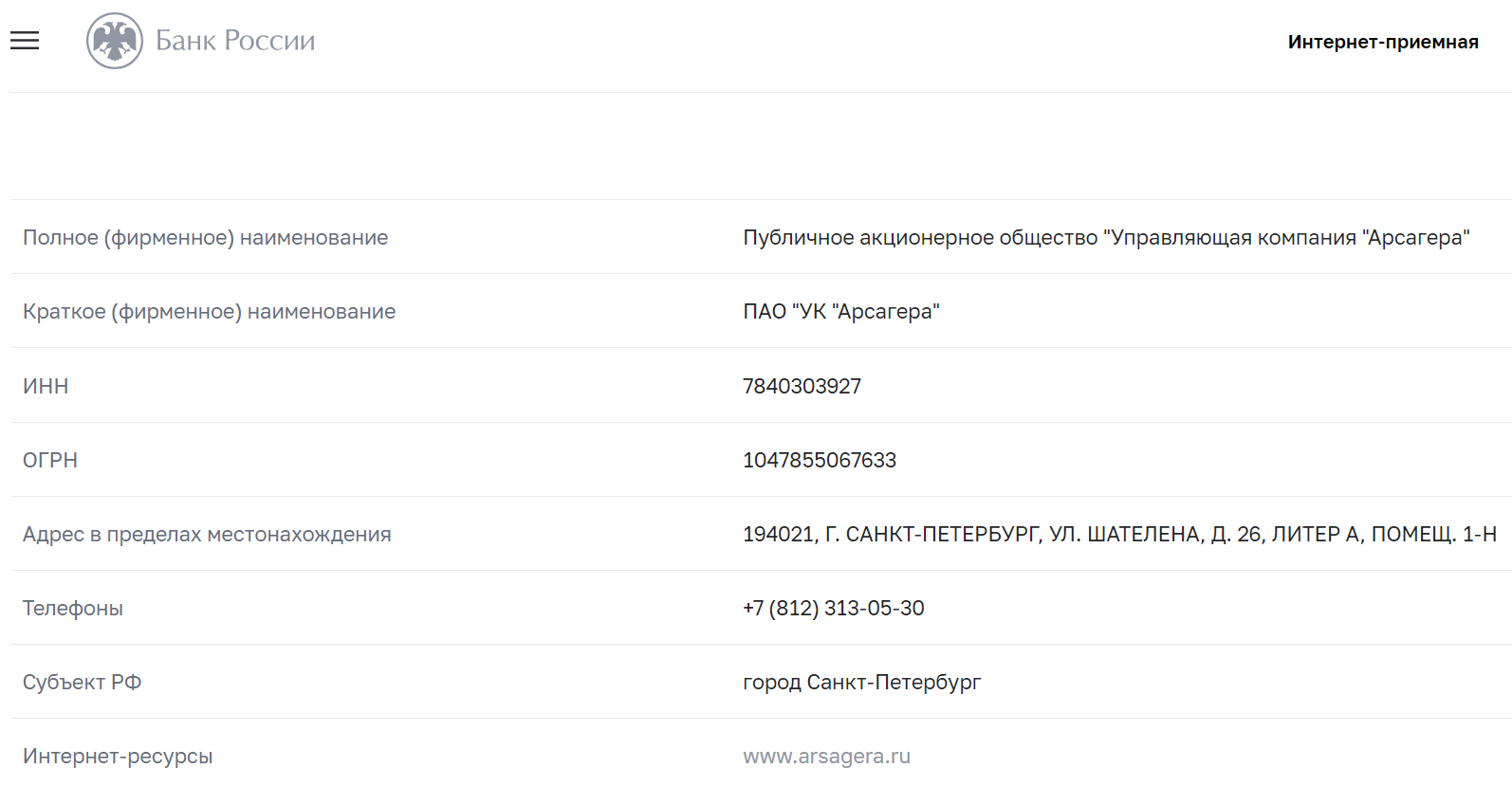Image resolution: width=1512 pixels, height=786 pixels.
Task: Click the OGRN value 1047855067633
Action: pos(820,460)
